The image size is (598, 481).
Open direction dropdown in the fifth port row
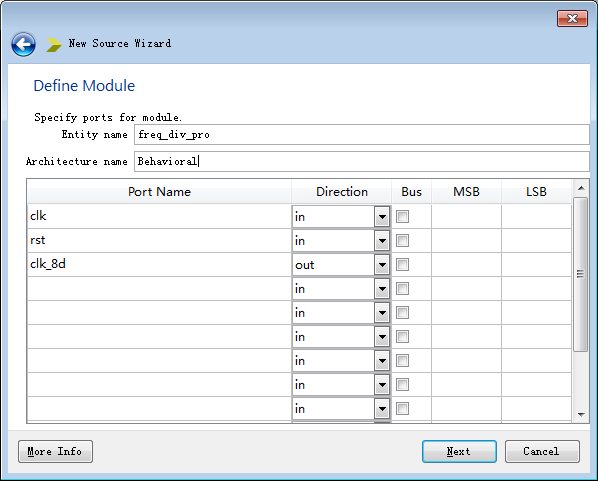pyautogui.click(x=382, y=313)
